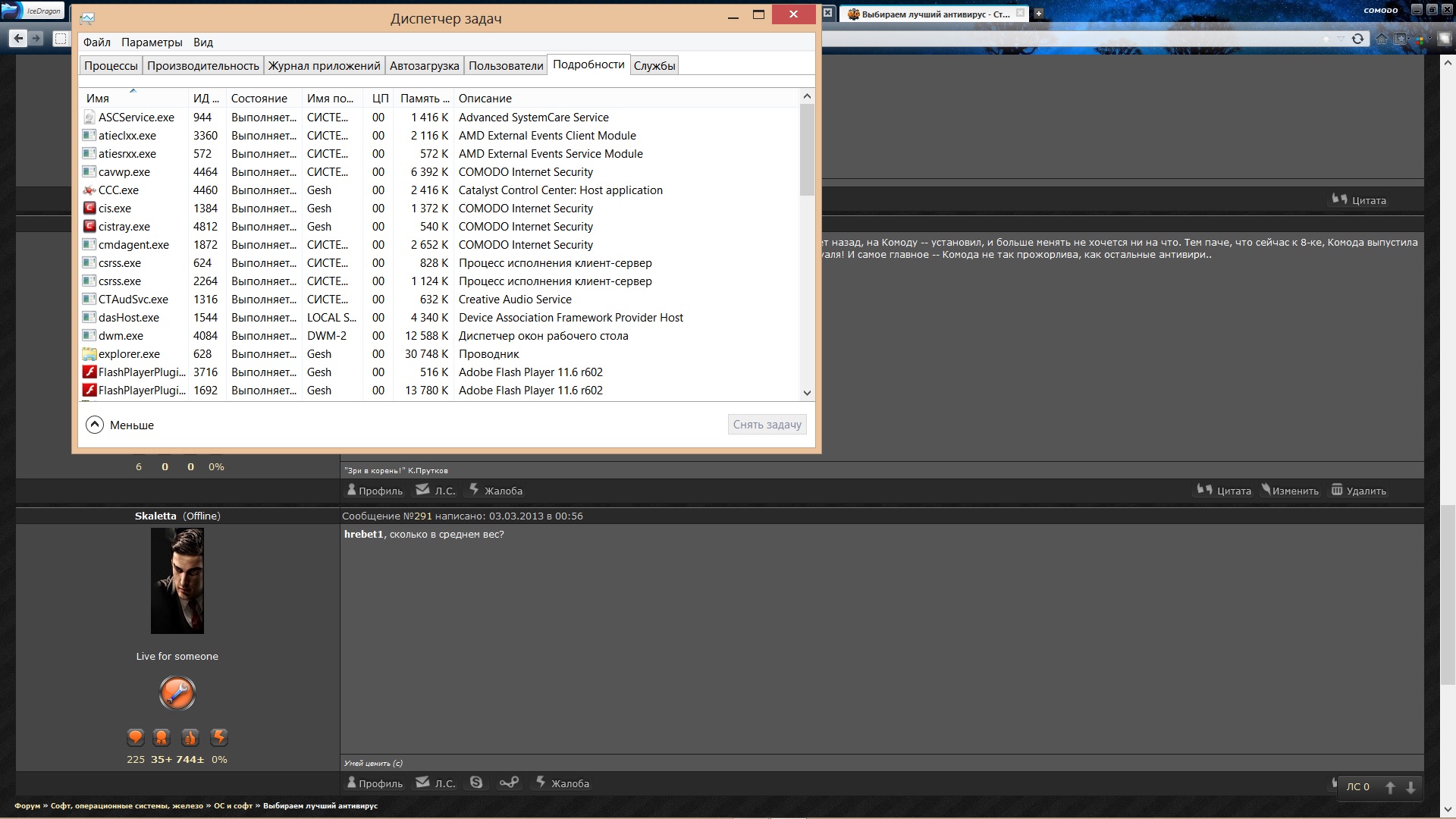Image resolution: width=1456 pixels, height=819 pixels.
Task: Switch to the Процессы tab
Action: pos(111,66)
